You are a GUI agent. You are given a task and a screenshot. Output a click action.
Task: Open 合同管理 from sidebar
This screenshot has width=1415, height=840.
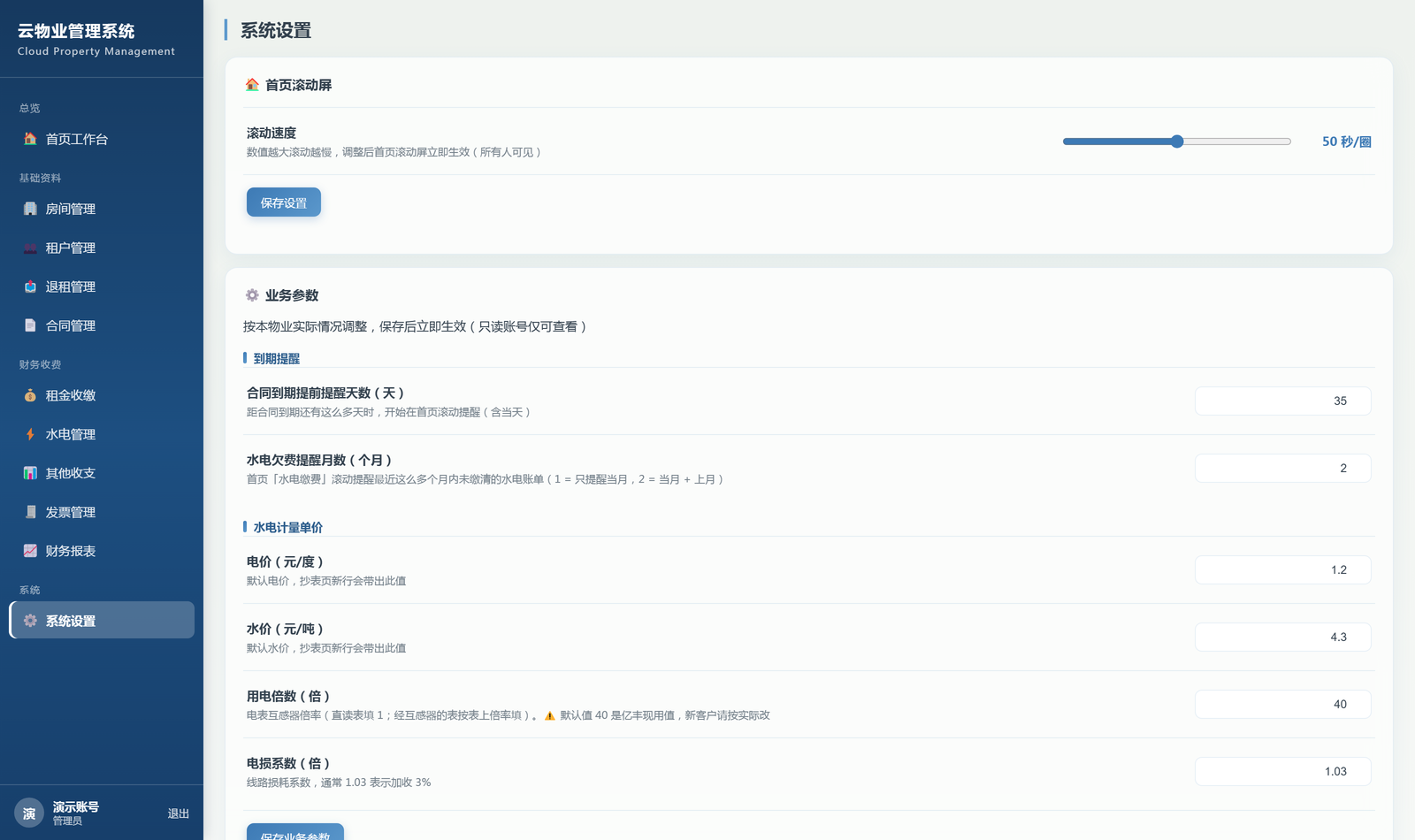(x=102, y=325)
